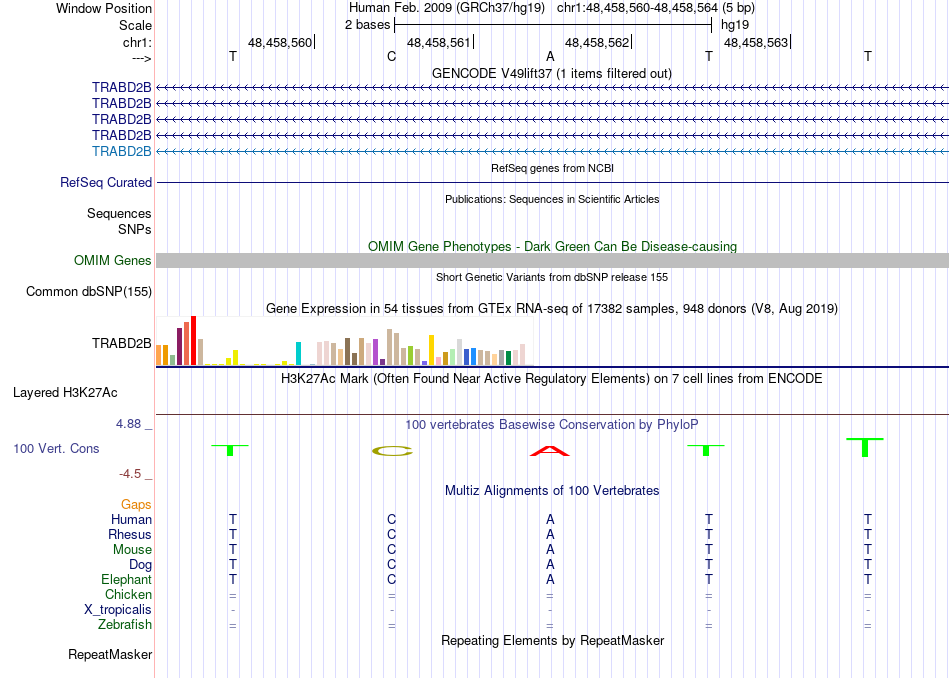Viewport: 950px width, 678px height.
Task: Click the red A conservation logo letter
Action: click(550, 451)
